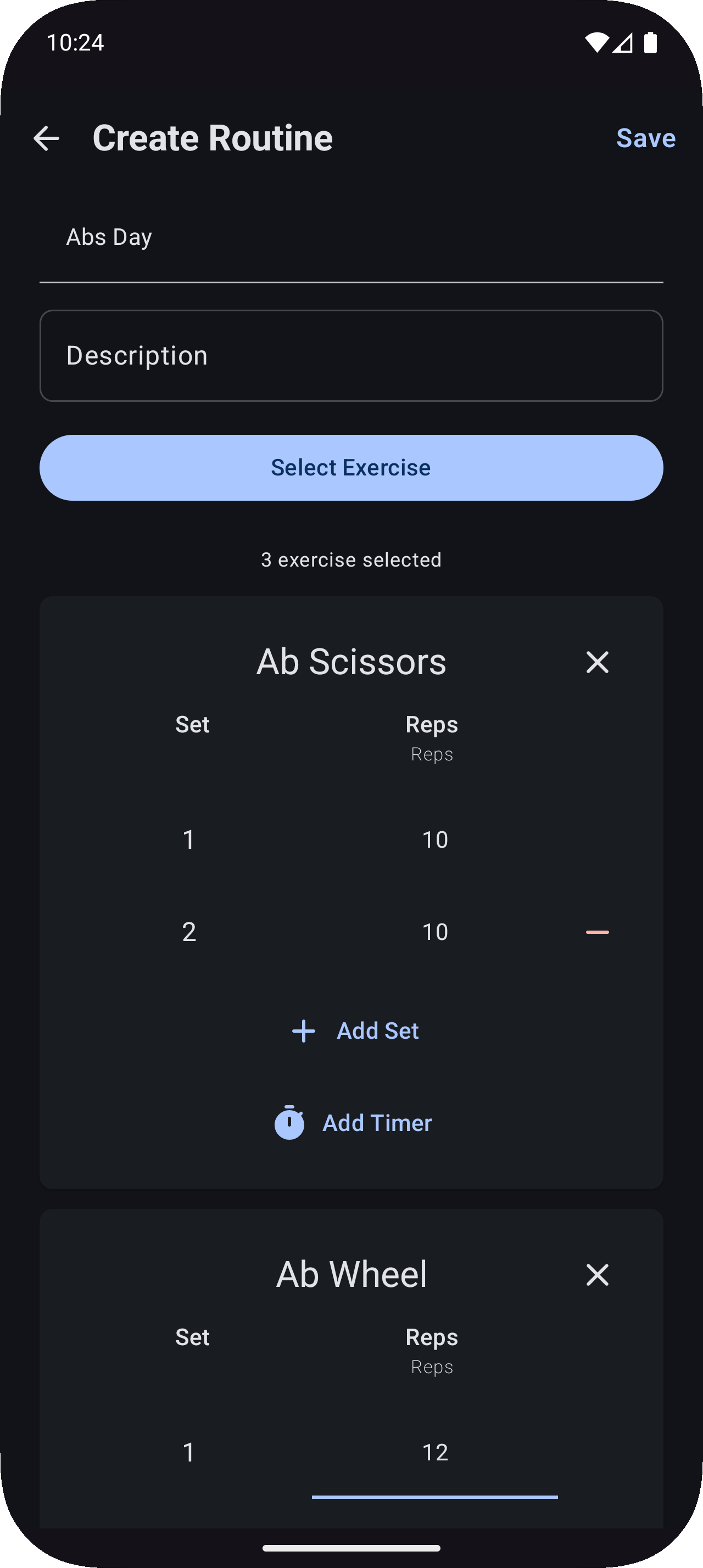Delete set 2 using red minus icon

[x=597, y=932]
